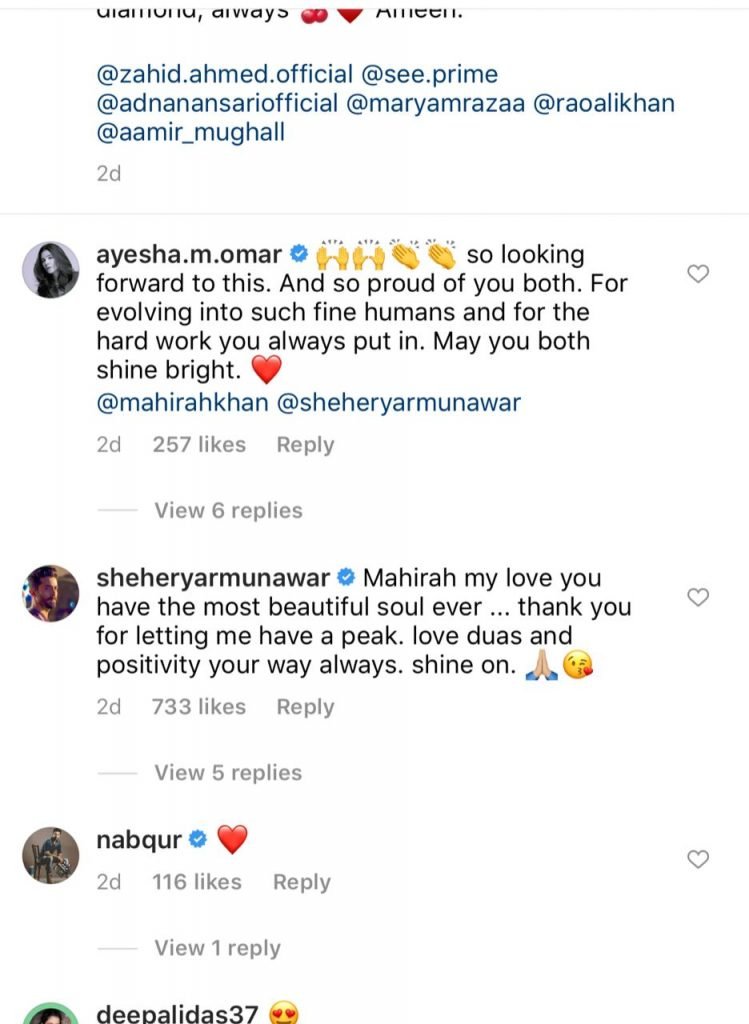Expand View 5 replies thread
749x1024 pixels.
pos(228,773)
